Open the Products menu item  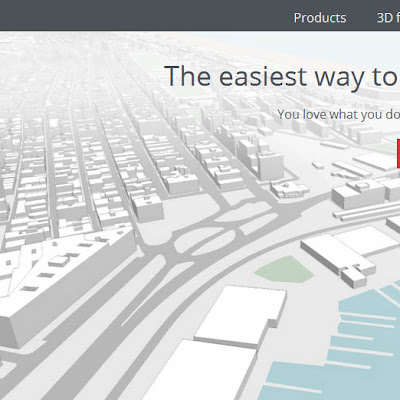320,18
